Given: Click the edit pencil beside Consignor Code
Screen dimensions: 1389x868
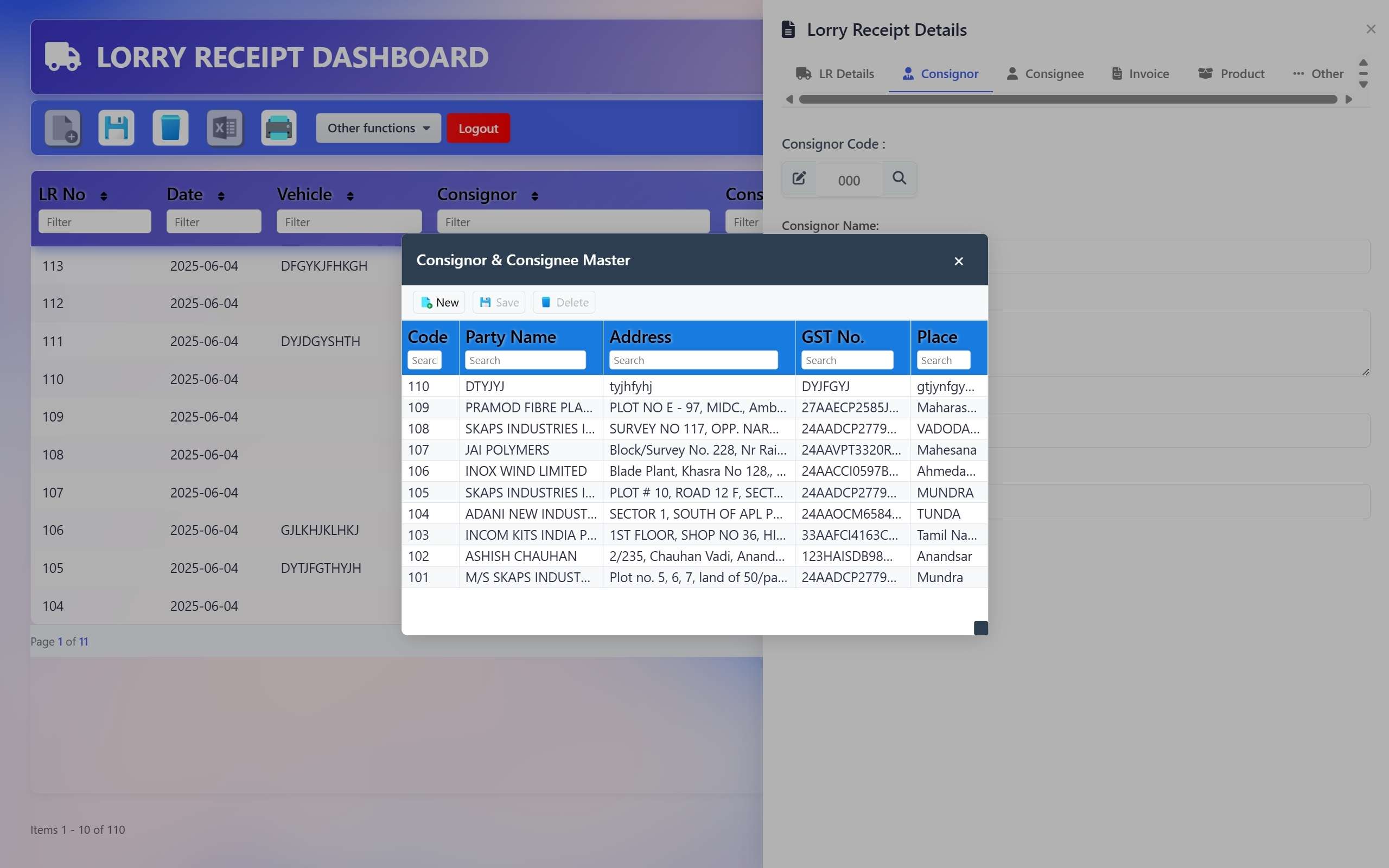Looking at the screenshot, I should click(798, 178).
